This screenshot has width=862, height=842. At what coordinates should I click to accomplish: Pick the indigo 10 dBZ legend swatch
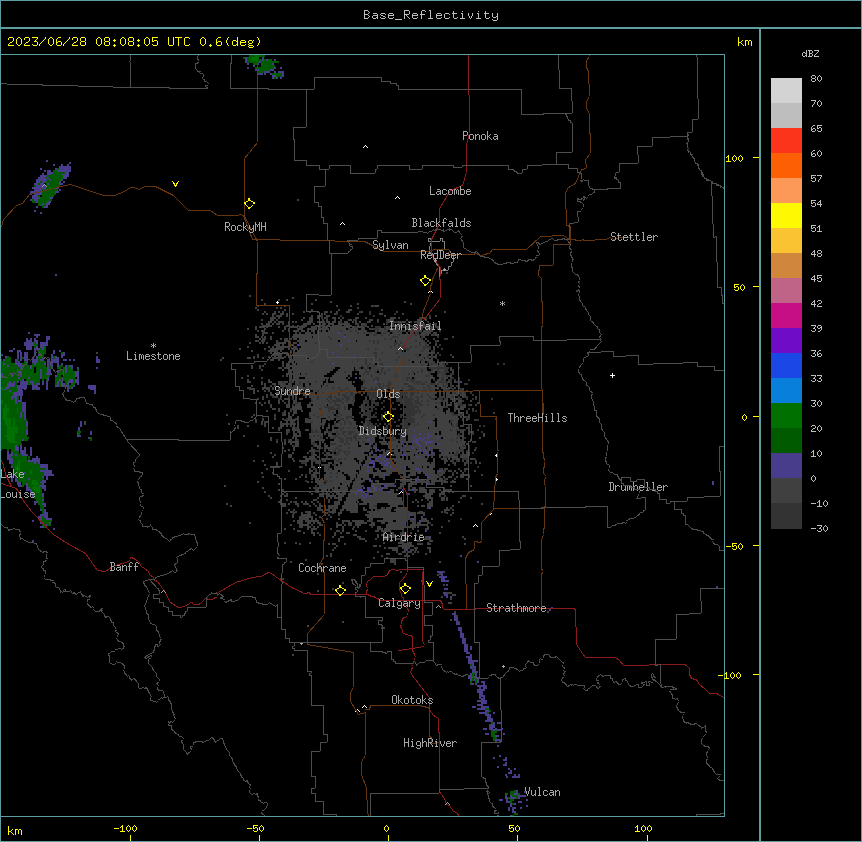786,466
